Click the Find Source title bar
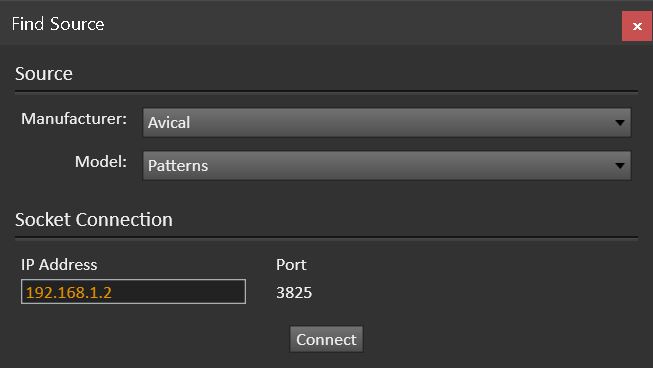The image size is (653, 368). (x=310, y=23)
